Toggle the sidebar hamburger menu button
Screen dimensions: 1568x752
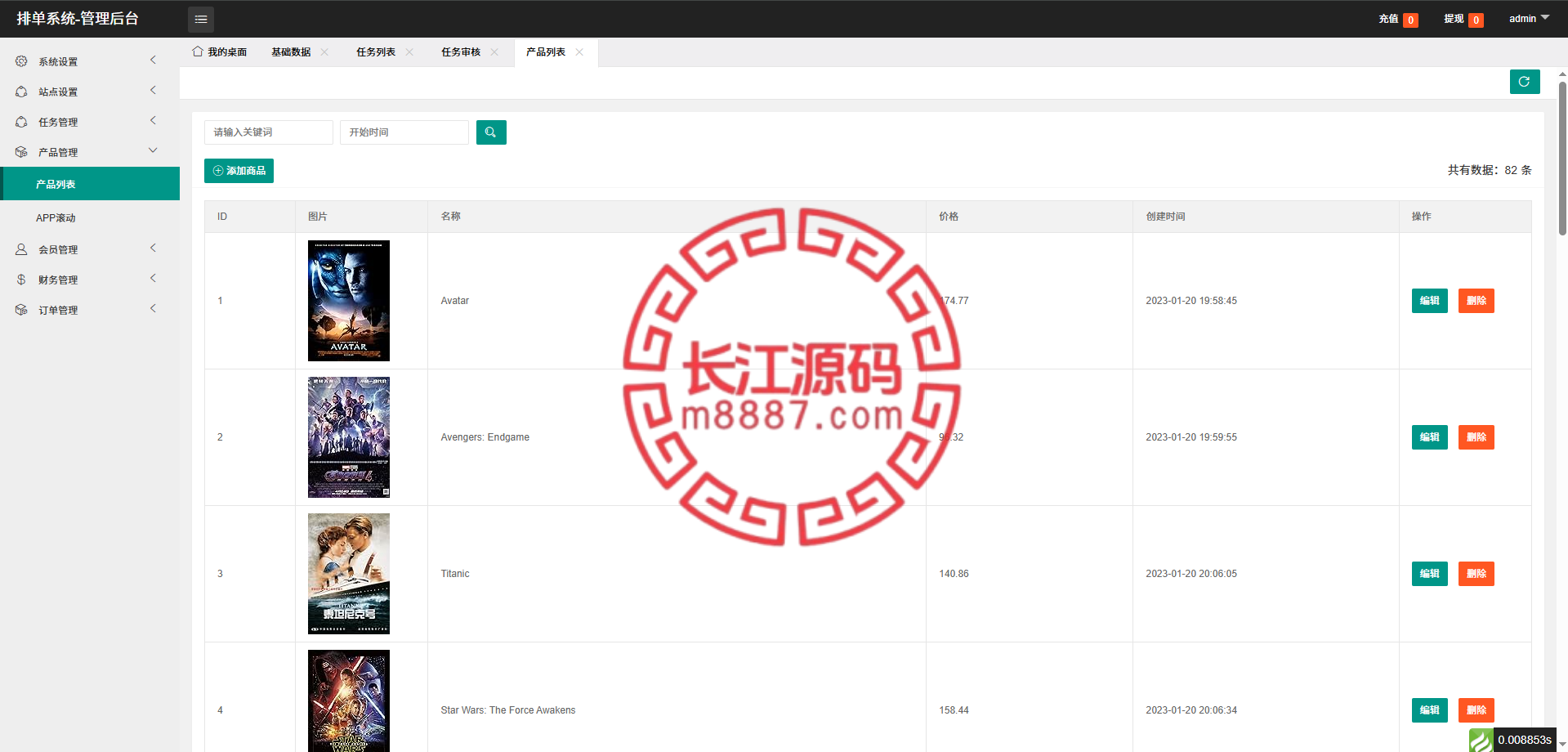pos(201,19)
